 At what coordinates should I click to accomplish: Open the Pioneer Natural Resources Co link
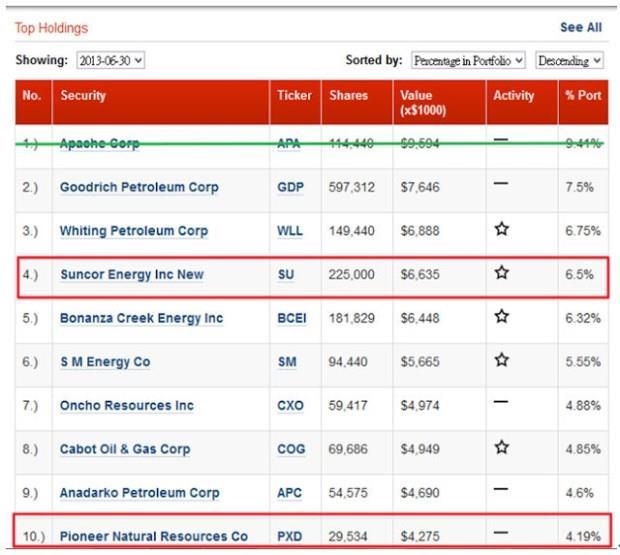click(x=154, y=536)
